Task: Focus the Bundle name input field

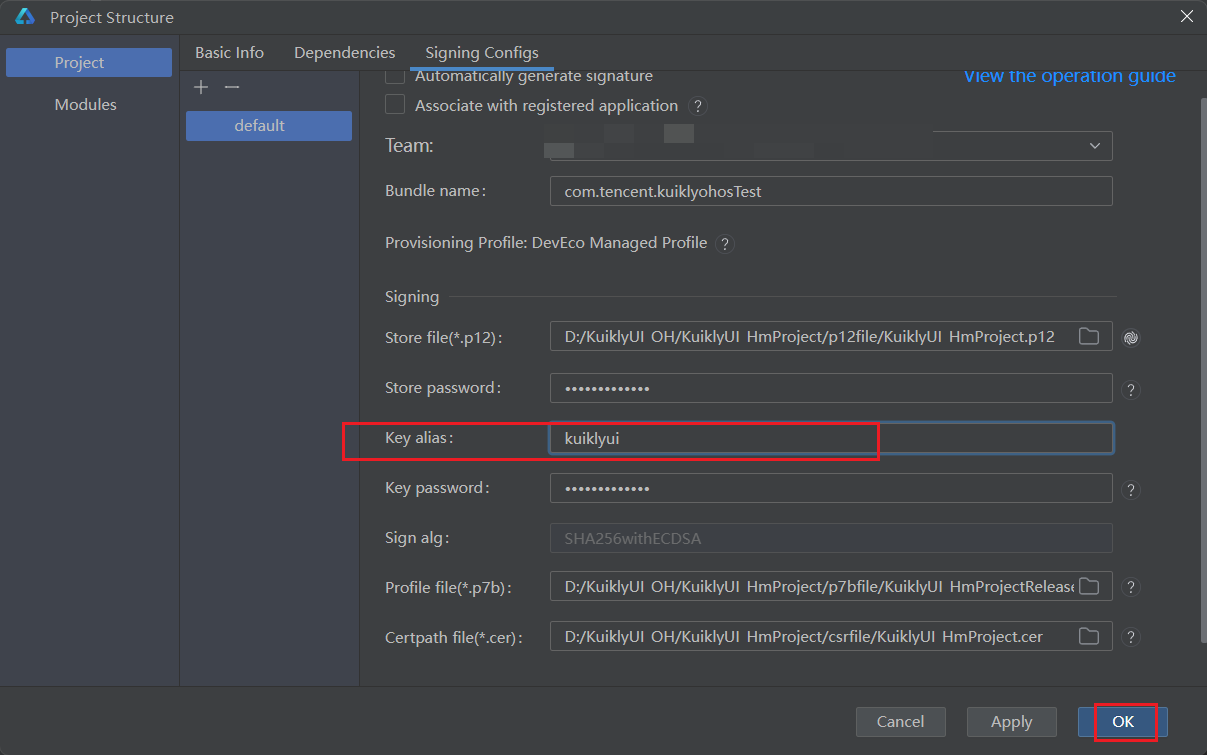Action: click(831, 191)
